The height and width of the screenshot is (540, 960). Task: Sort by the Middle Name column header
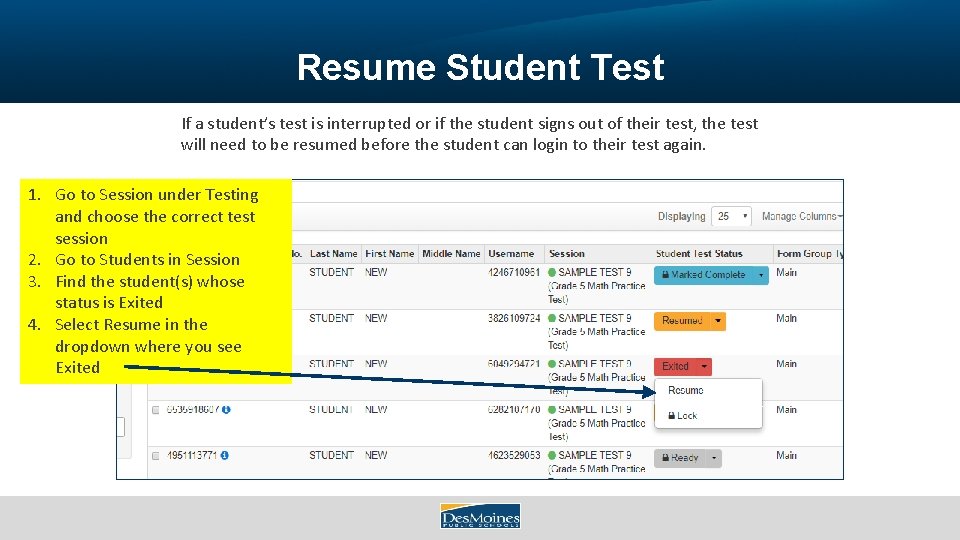(451, 253)
